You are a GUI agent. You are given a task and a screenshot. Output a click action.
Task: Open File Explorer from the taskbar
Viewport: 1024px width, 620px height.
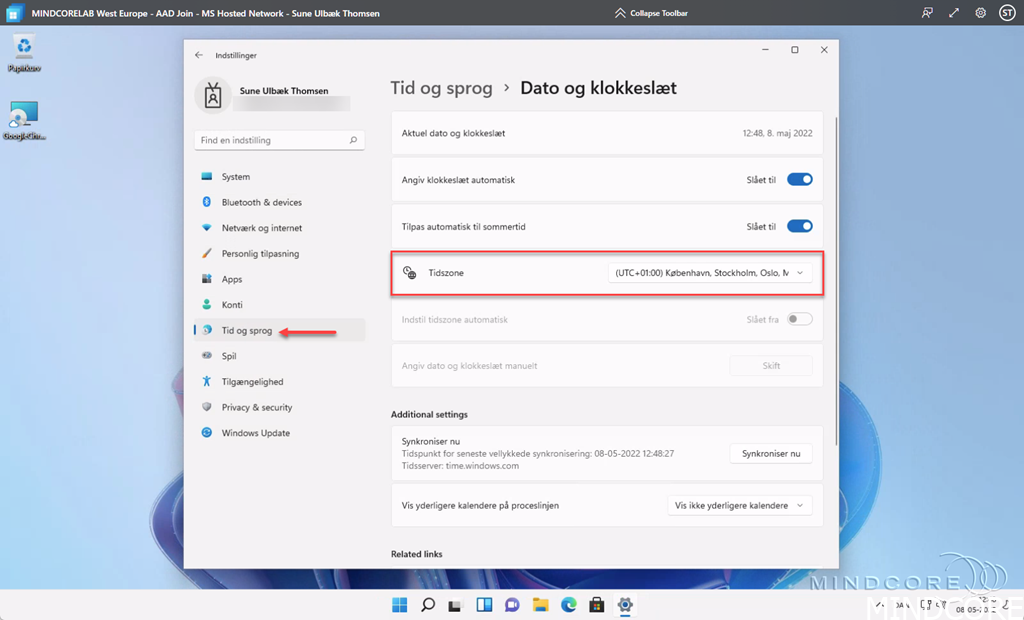pyautogui.click(x=541, y=604)
